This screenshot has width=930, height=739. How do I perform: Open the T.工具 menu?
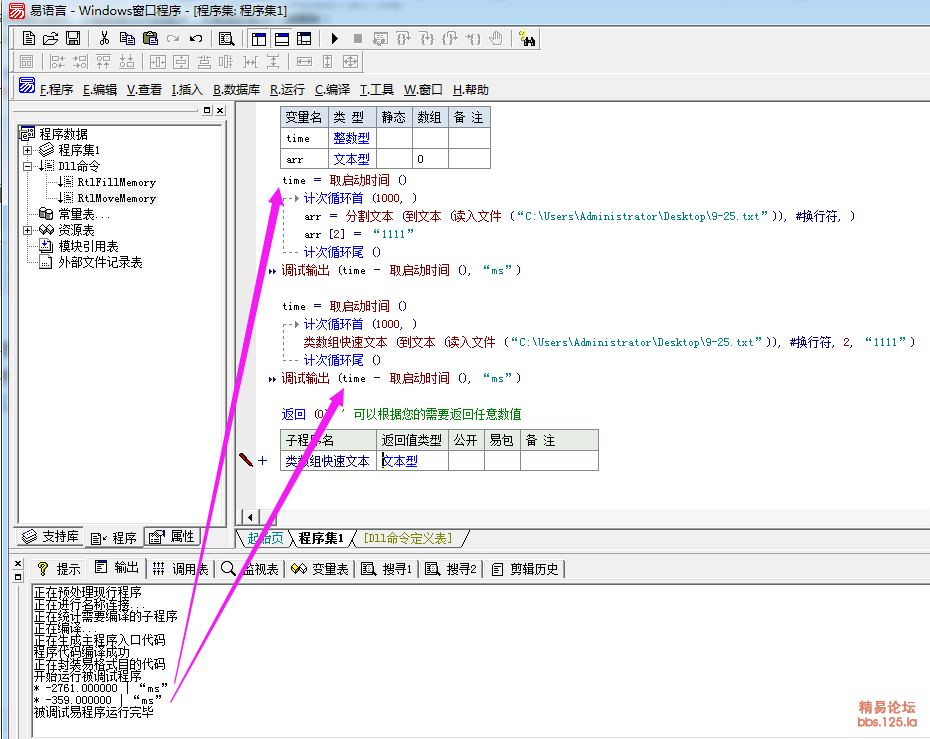point(377,90)
